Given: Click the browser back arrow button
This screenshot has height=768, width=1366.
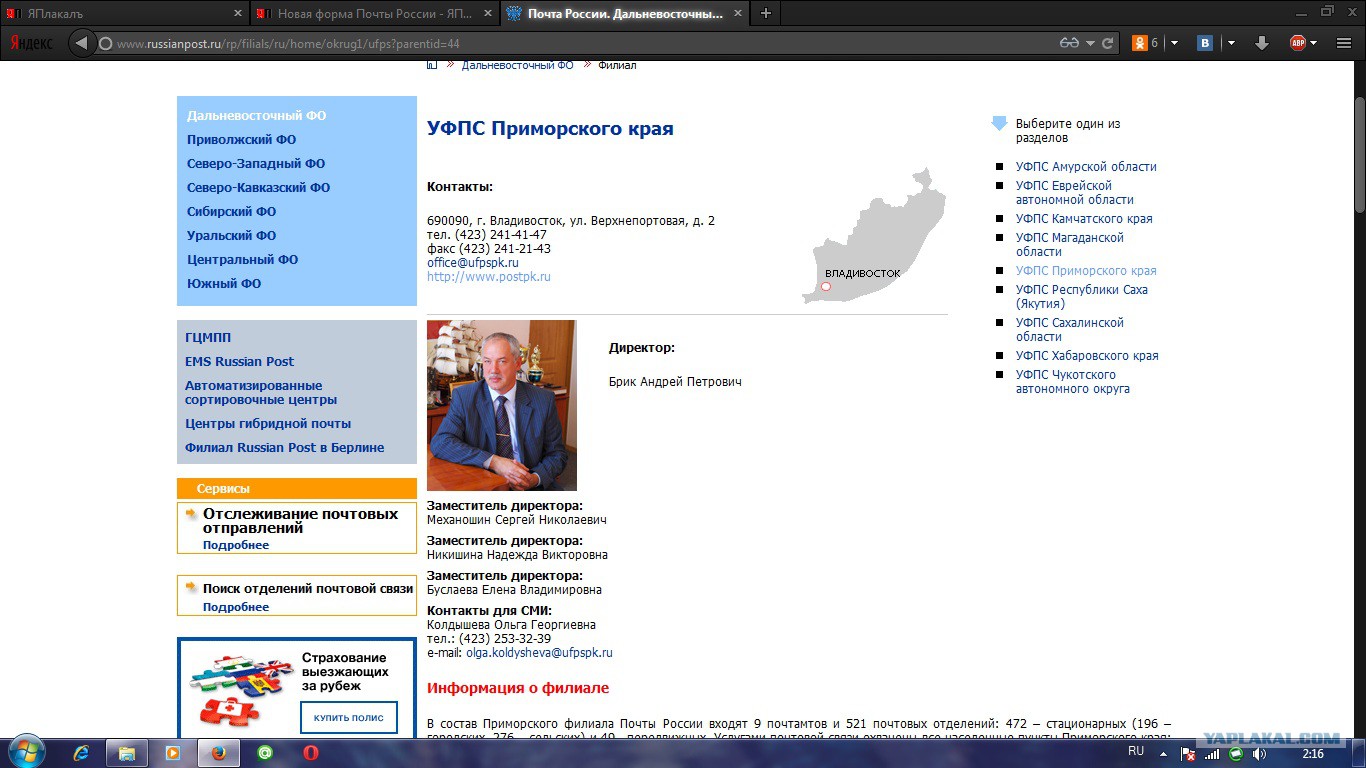Looking at the screenshot, I should tap(82, 43).
